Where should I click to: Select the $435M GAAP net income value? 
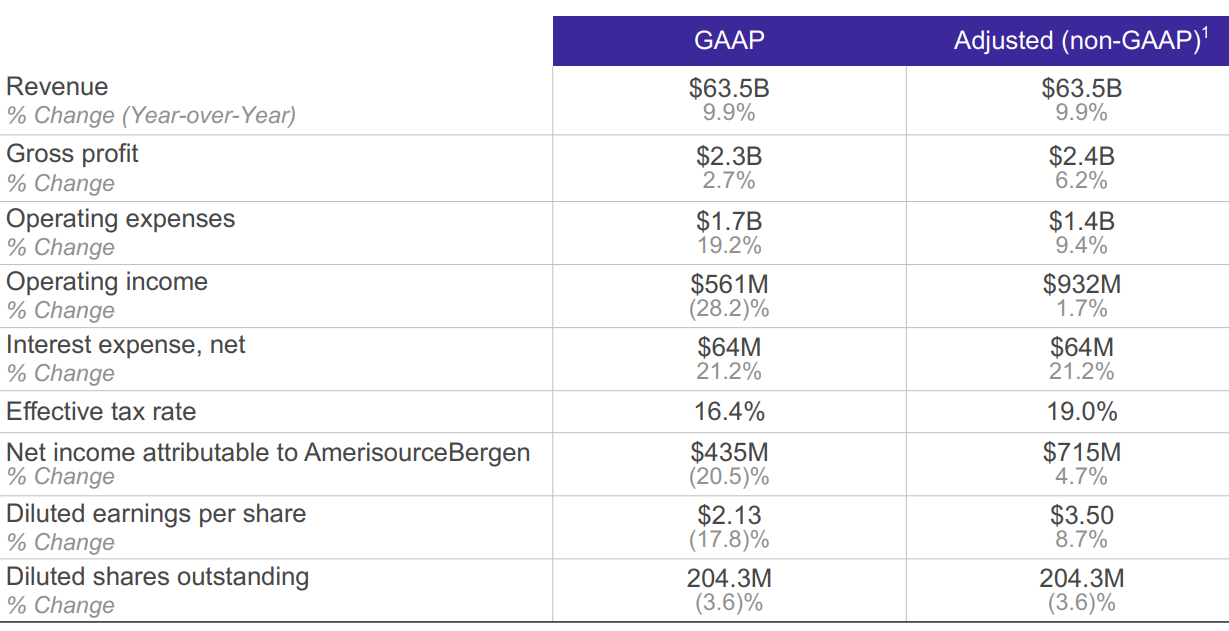[729, 453]
